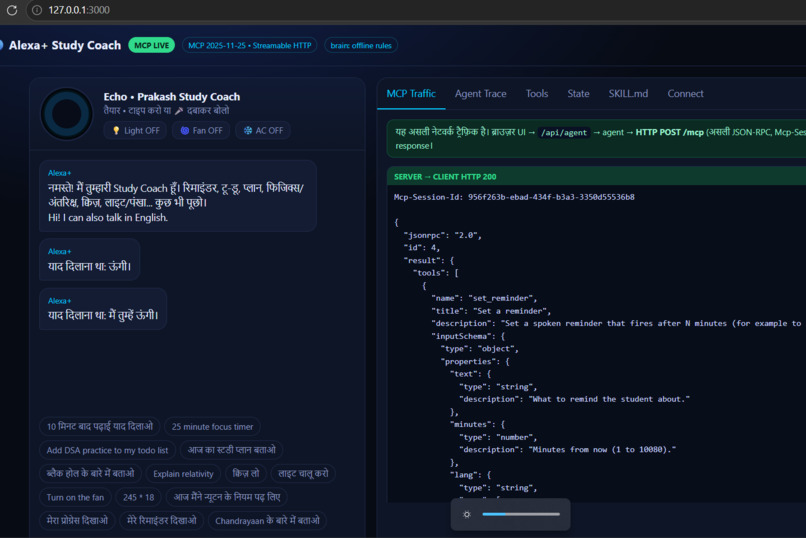Click the 'आज का स्टडी प्लान बताओ' chip
The height and width of the screenshot is (538, 806).
[x=231, y=450]
